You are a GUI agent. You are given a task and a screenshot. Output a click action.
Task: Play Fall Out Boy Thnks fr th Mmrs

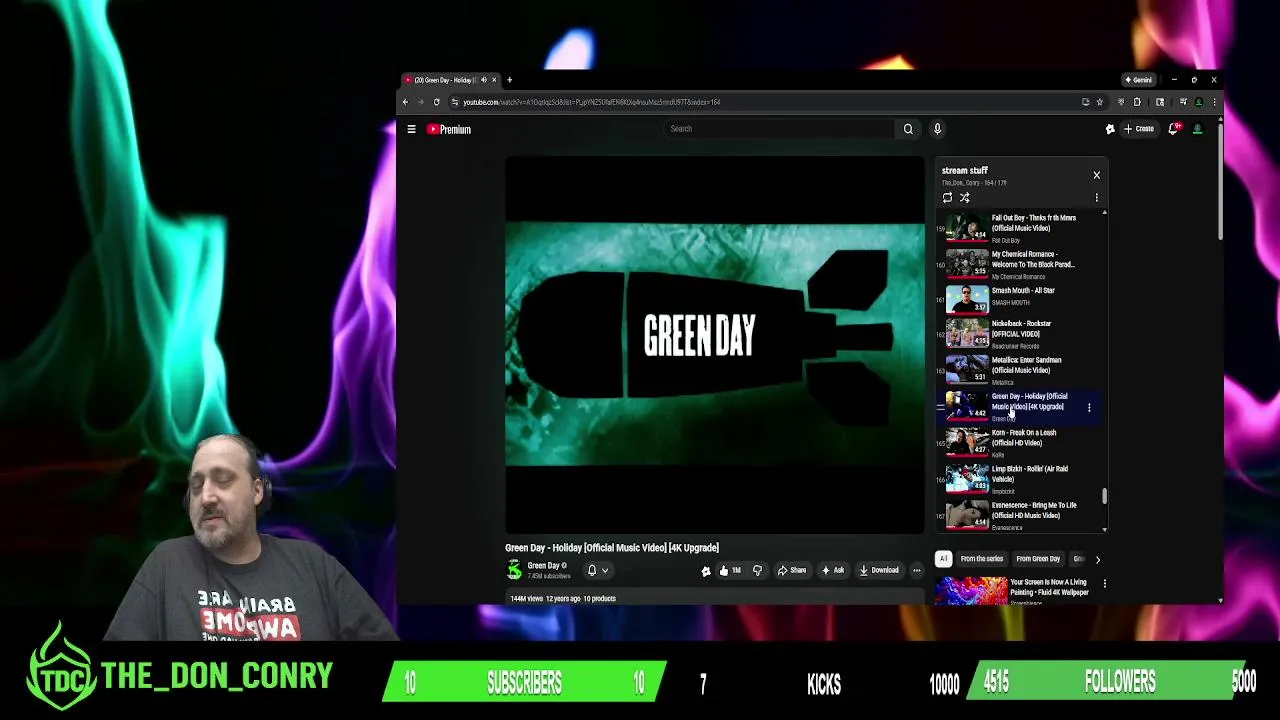[1020, 229]
